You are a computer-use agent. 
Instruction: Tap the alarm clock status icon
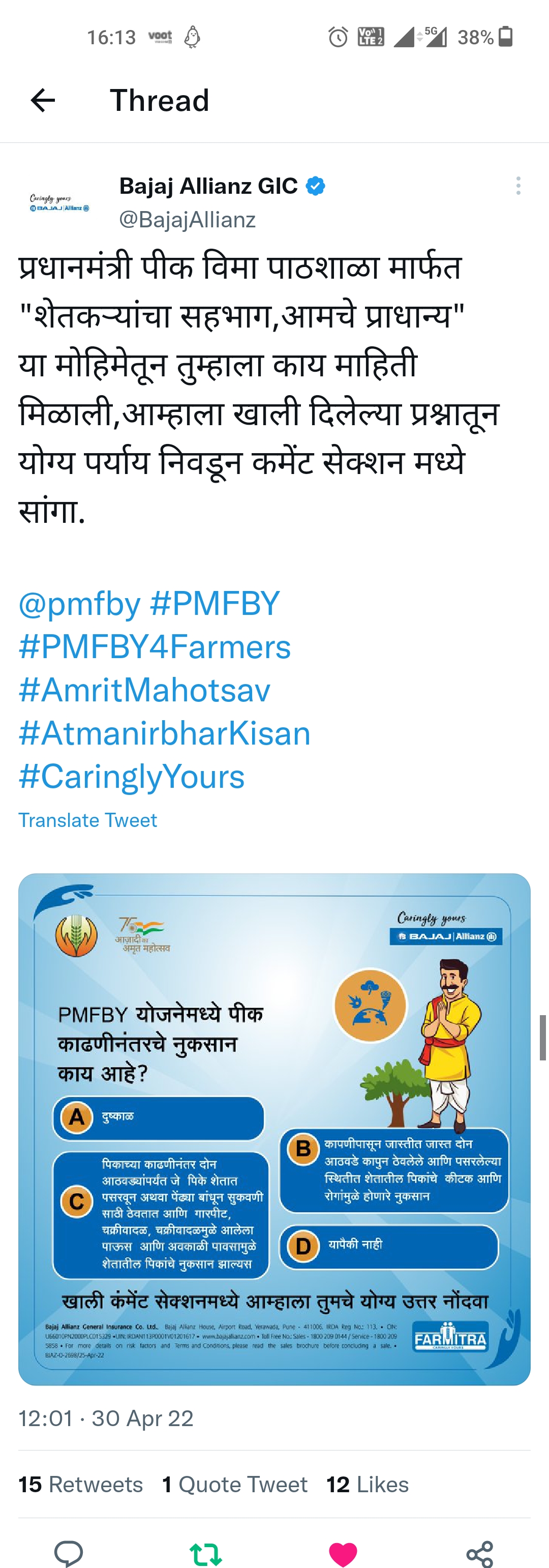click(339, 37)
